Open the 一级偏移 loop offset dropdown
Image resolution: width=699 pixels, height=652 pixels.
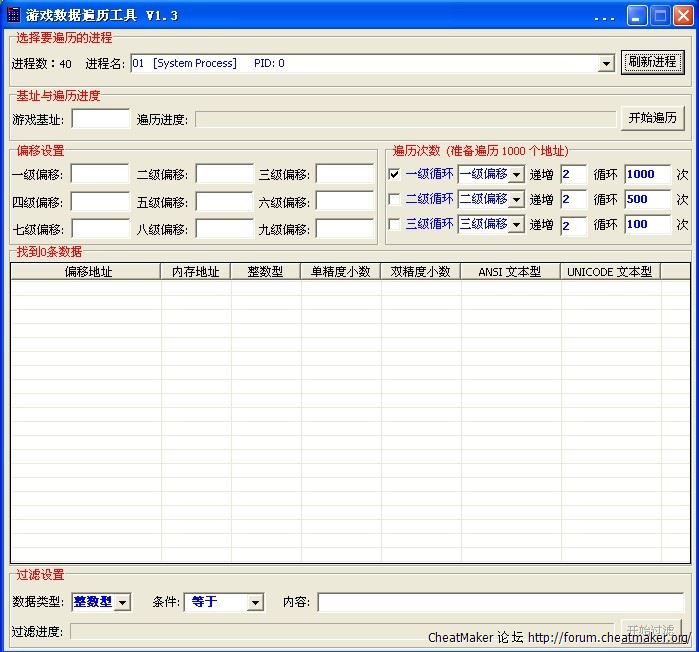[516, 174]
